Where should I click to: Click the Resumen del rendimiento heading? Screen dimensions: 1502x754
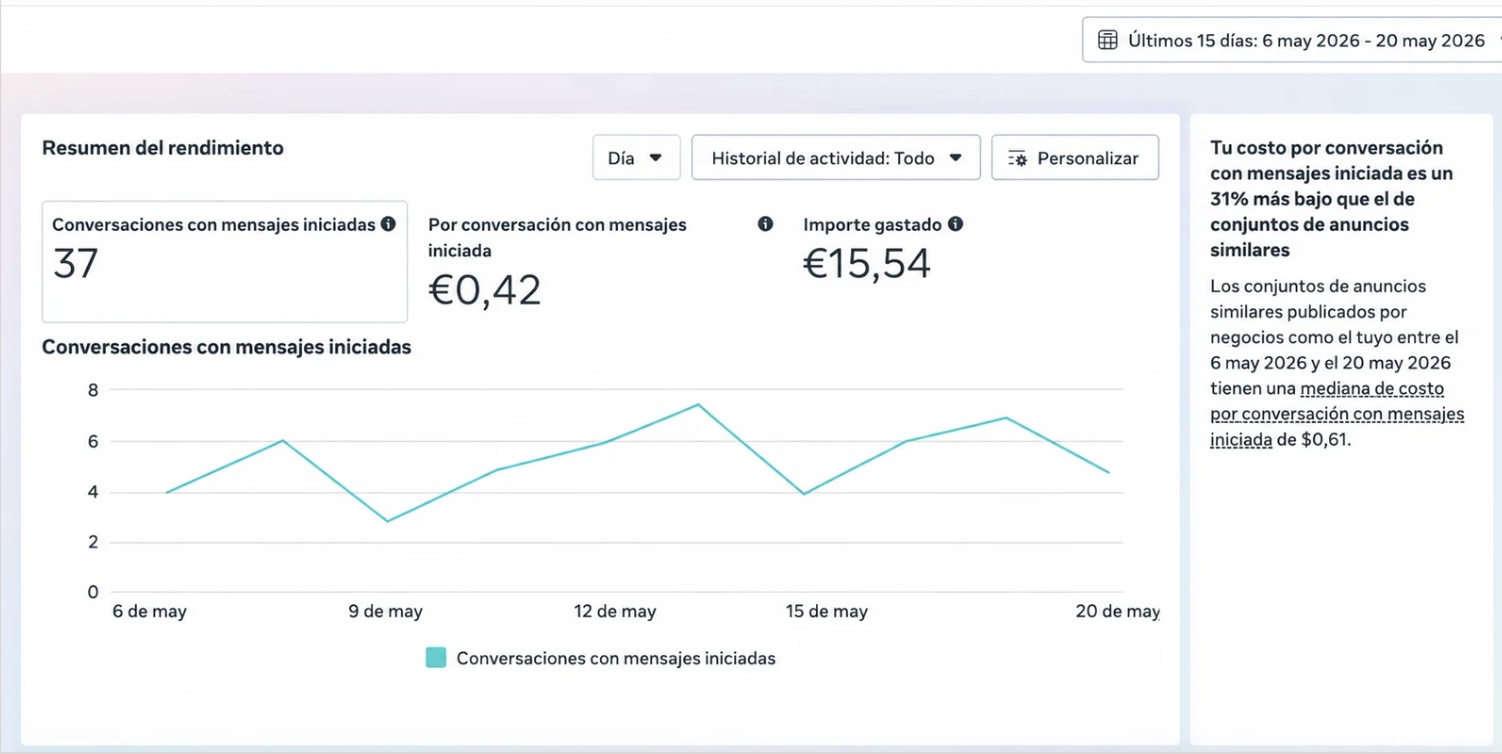163,148
